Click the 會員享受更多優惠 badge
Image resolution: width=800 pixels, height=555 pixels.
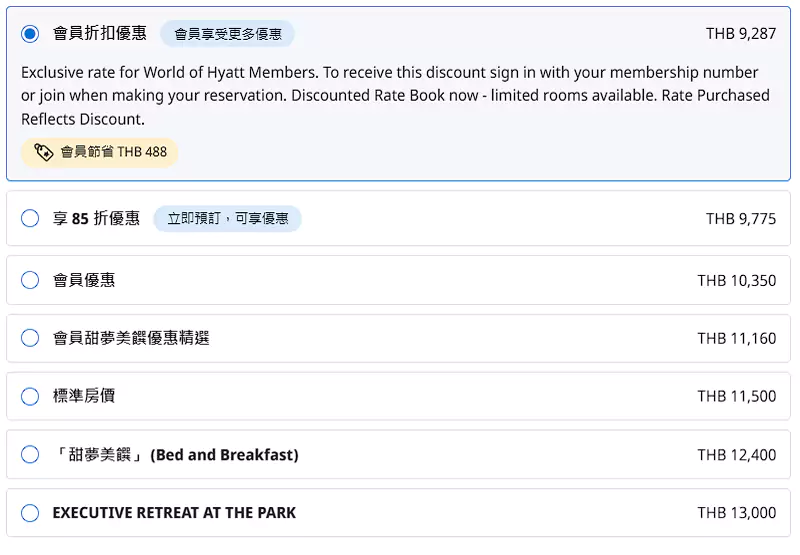tap(228, 34)
